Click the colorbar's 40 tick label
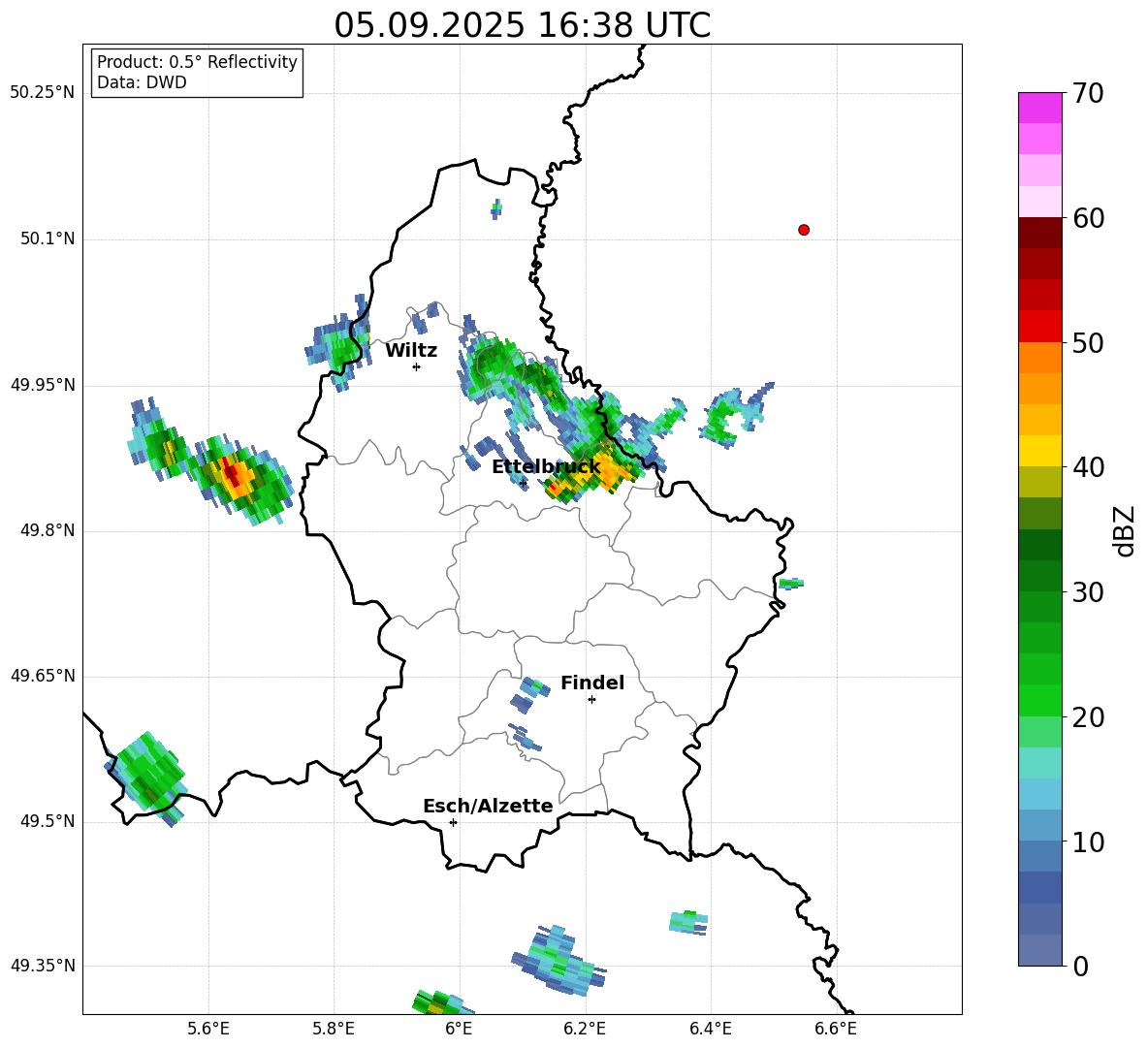 click(1088, 467)
